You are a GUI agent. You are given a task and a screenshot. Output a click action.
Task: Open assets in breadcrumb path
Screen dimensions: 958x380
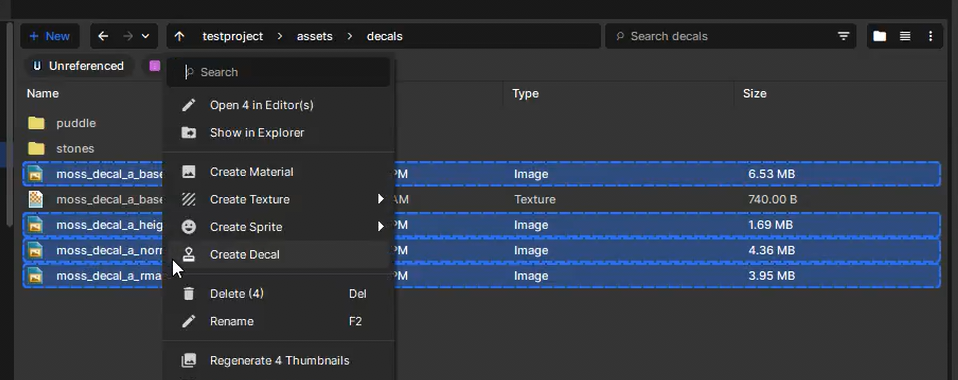315,36
